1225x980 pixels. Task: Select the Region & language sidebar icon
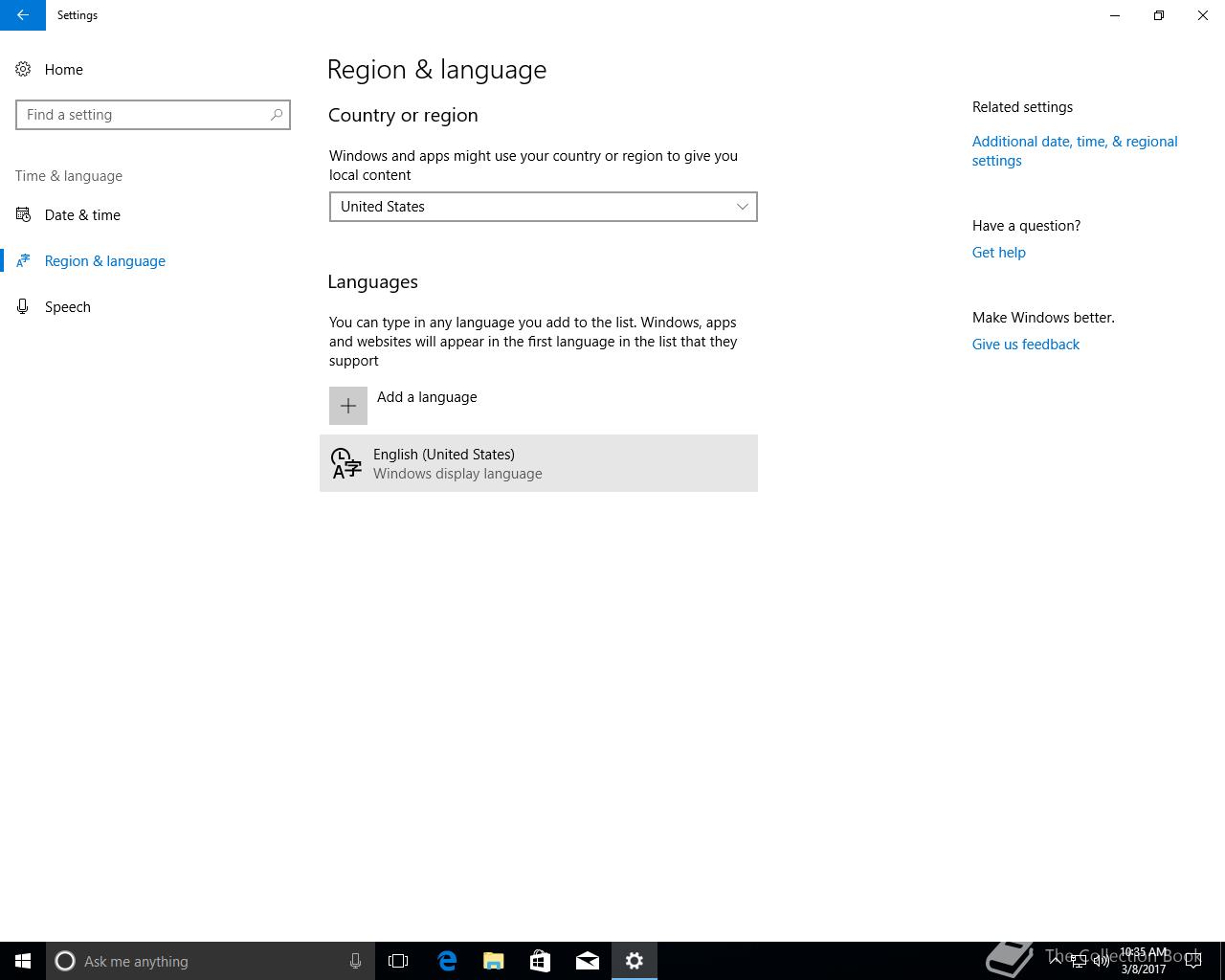(23, 260)
